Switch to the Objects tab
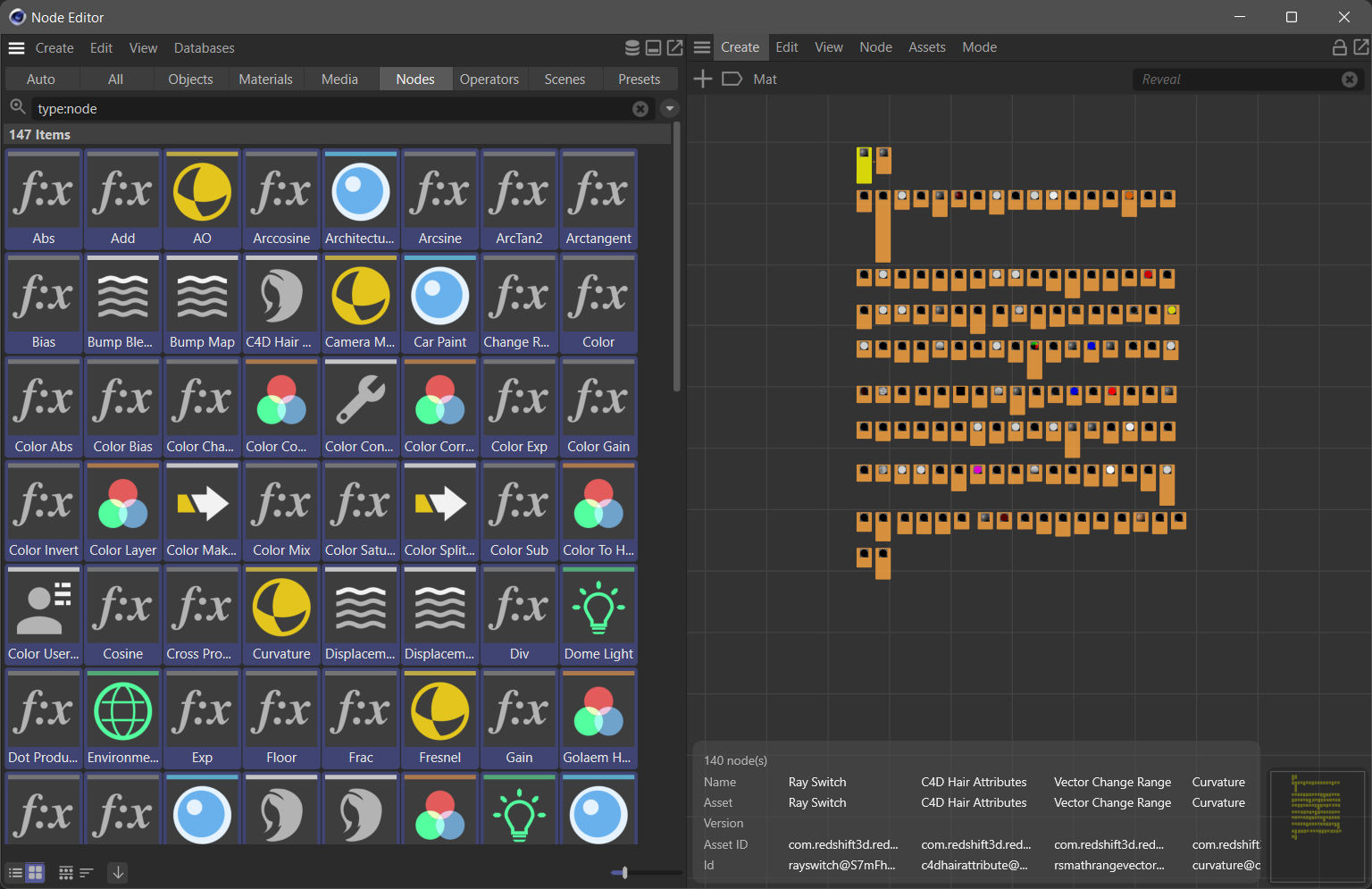 tap(191, 80)
